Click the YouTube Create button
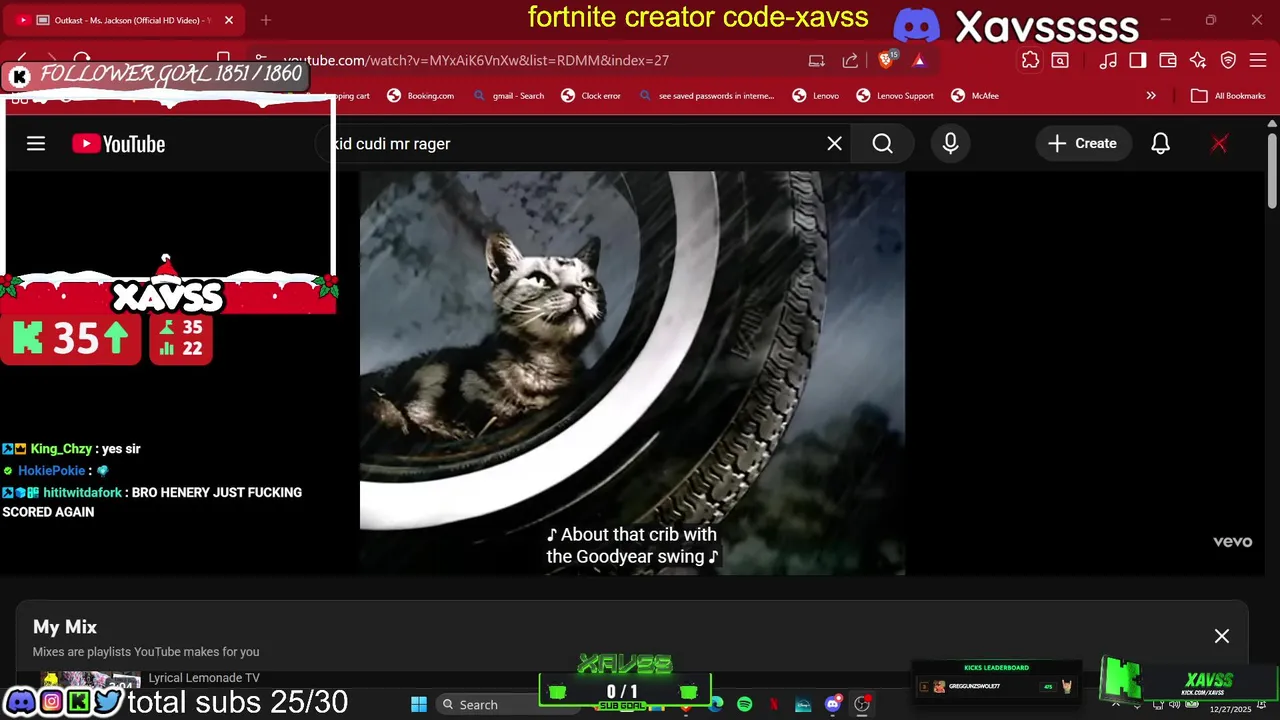The image size is (1280, 720). 1082,144
